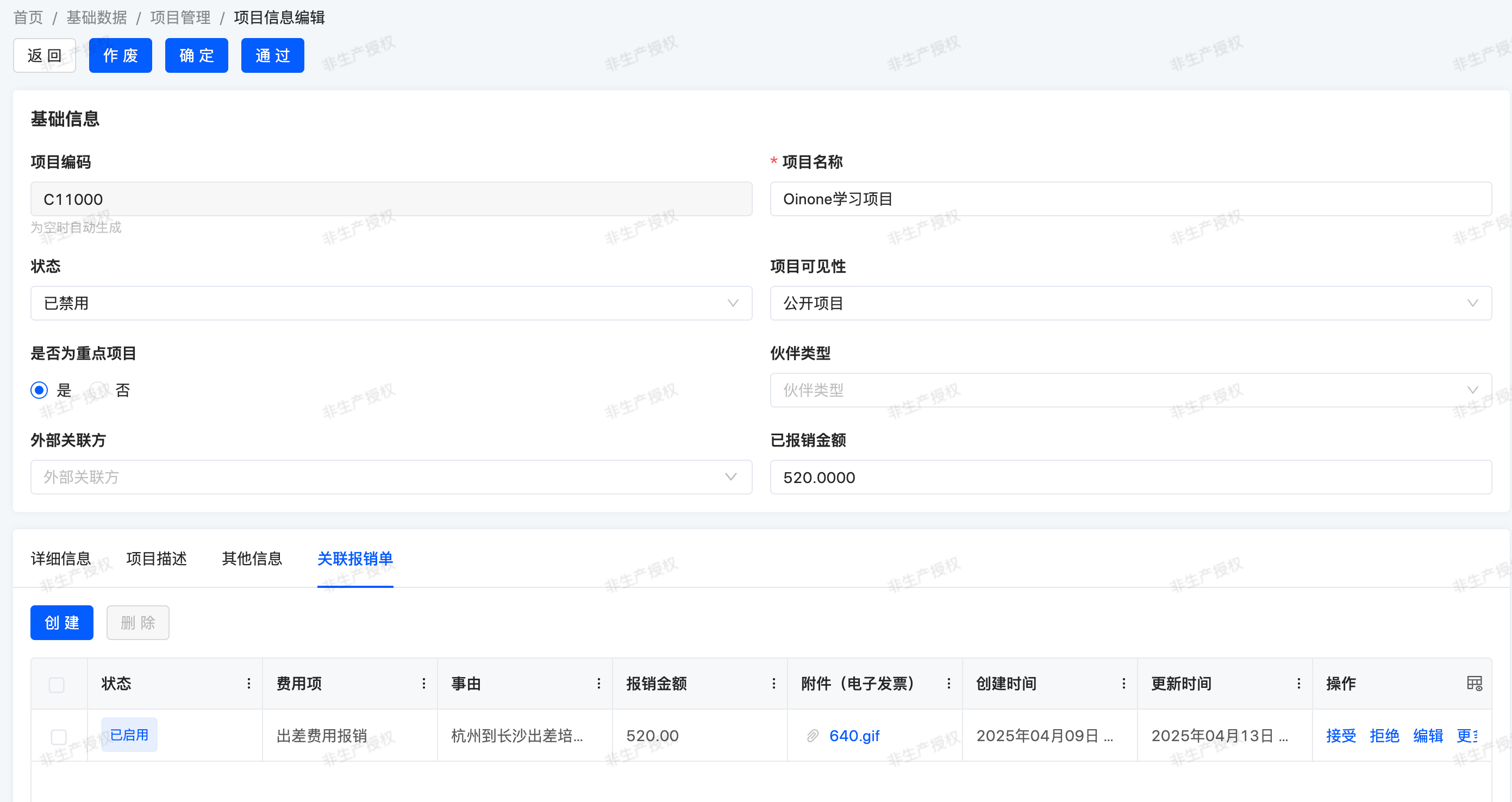Screen dimensions: 1512x802
Task: Click the 作废 button
Action: (120, 56)
